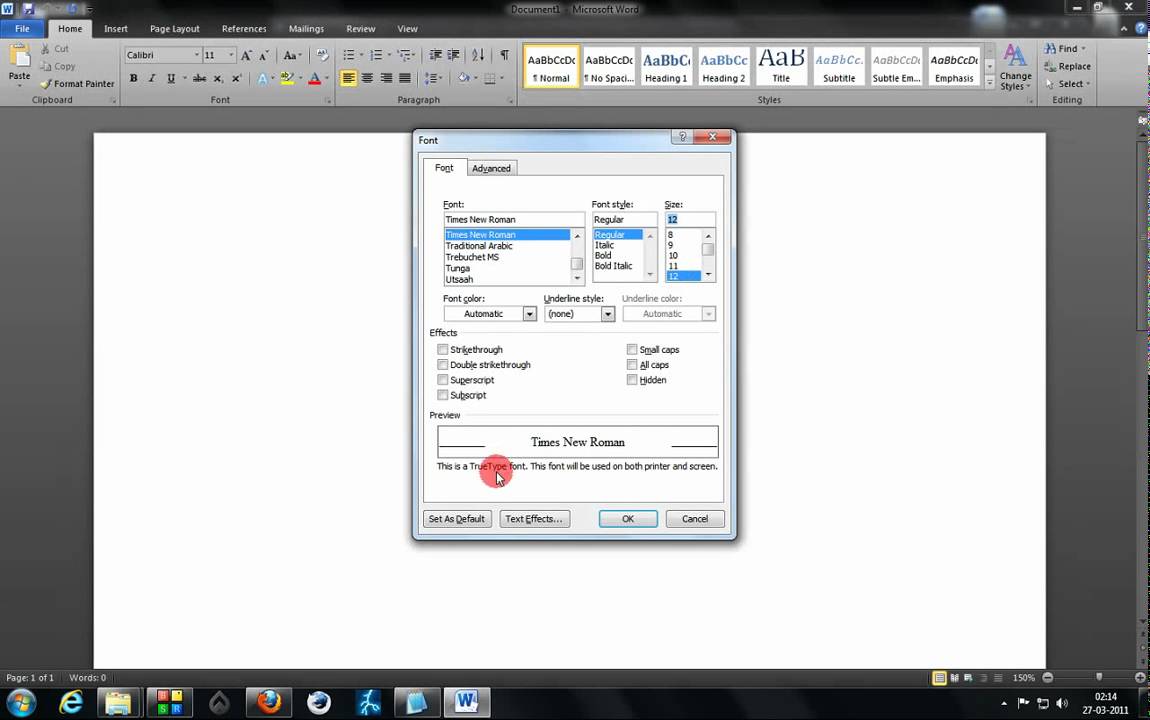Click the Clear Formatting icon
Viewport: 1150px width, 720px height.
coord(322,55)
